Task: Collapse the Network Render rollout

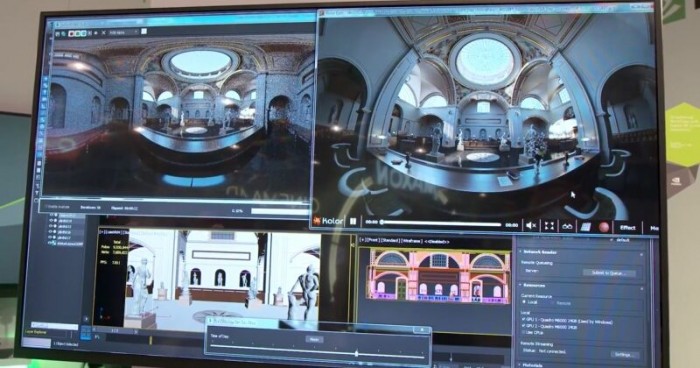Action: pos(521,252)
